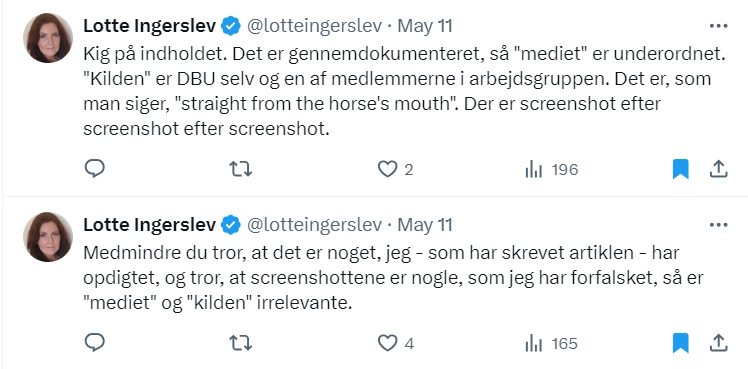
Task: Open profile picture thumbnail on the first tweet
Action: pyautogui.click(x=48, y=38)
